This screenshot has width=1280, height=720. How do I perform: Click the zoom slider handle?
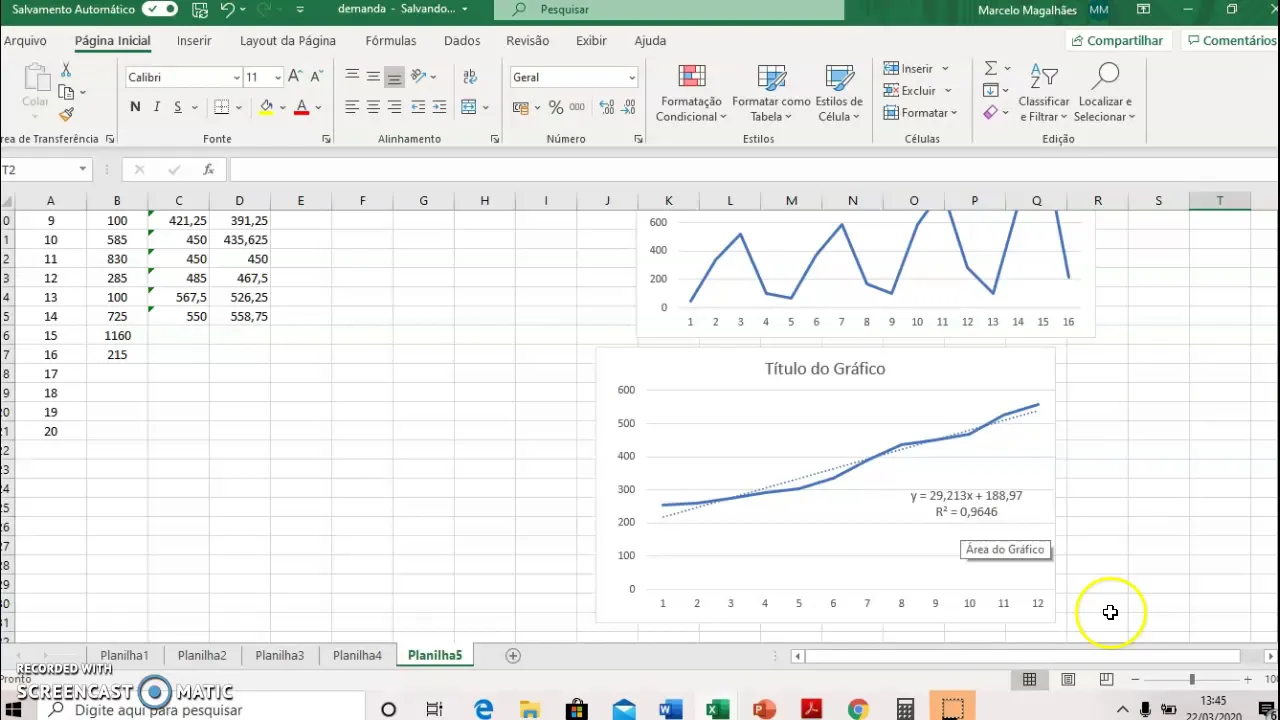[1191, 680]
